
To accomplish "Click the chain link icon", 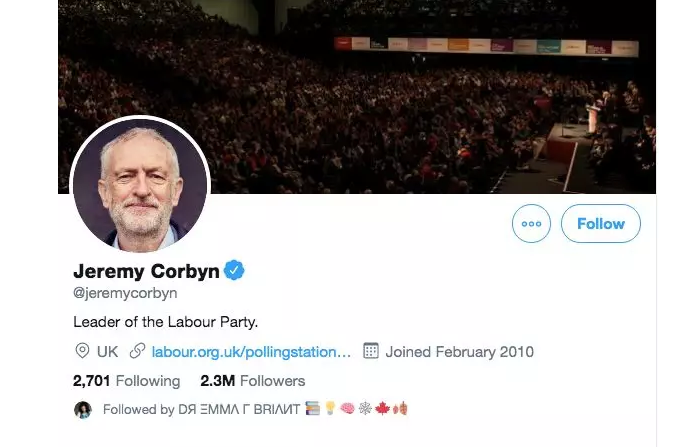I will point(138,351).
